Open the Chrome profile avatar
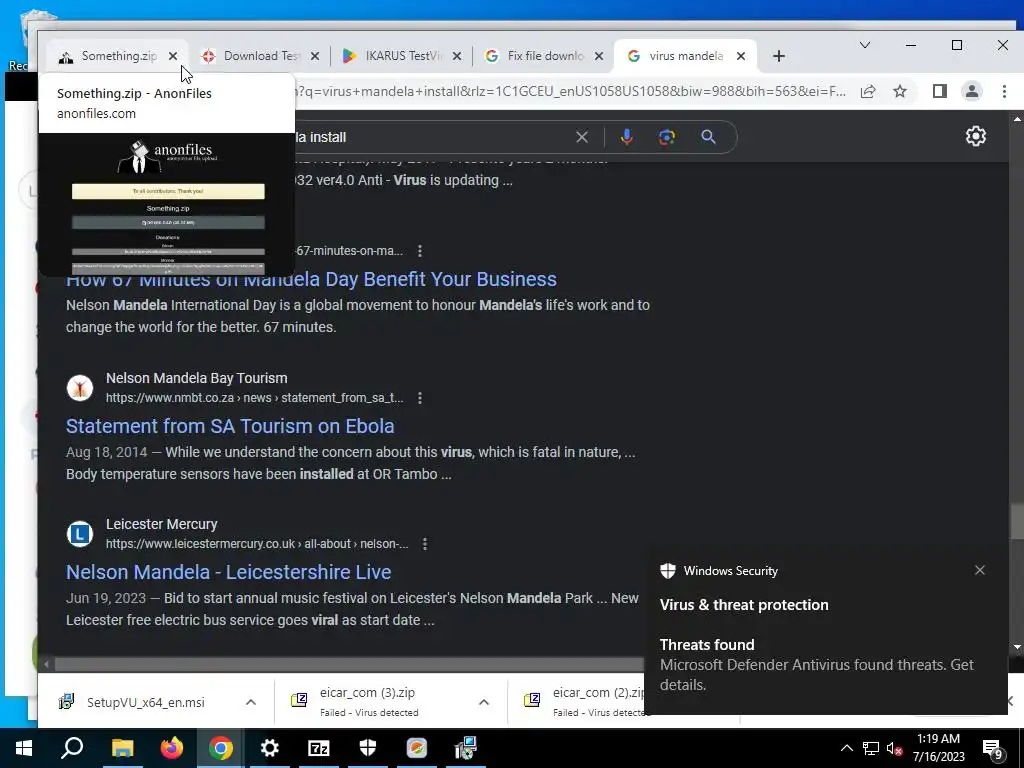This screenshot has height=768, width=1024. coord(972,91)
